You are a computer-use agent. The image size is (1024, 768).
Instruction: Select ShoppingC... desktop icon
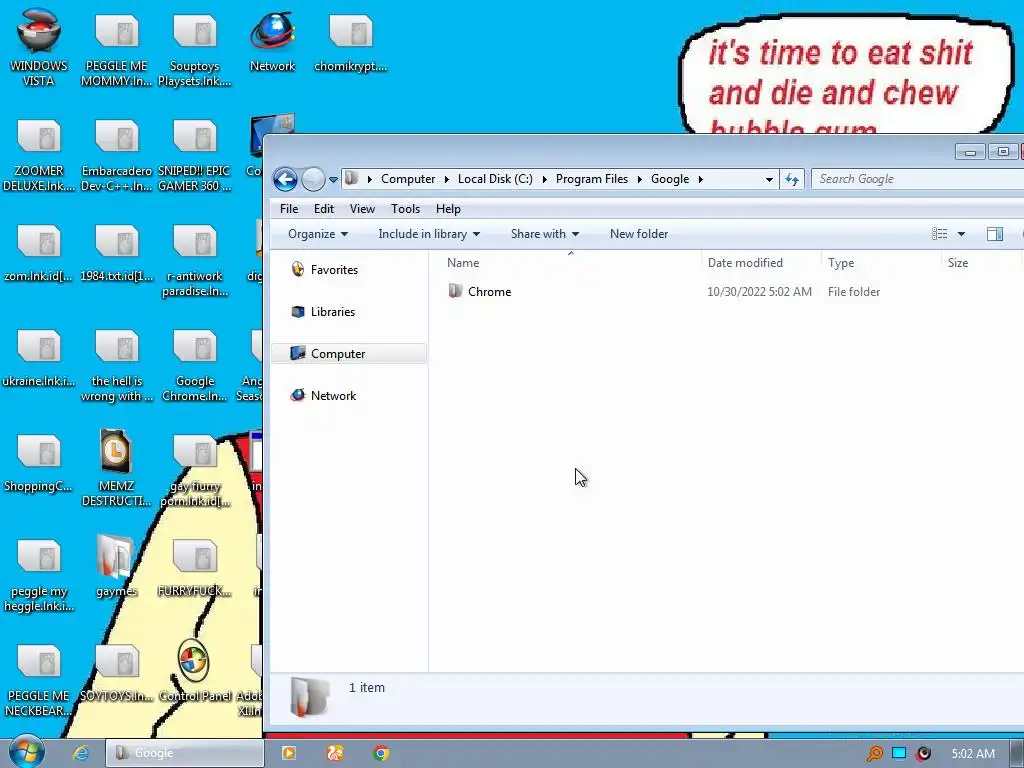(x=39, y=462)
